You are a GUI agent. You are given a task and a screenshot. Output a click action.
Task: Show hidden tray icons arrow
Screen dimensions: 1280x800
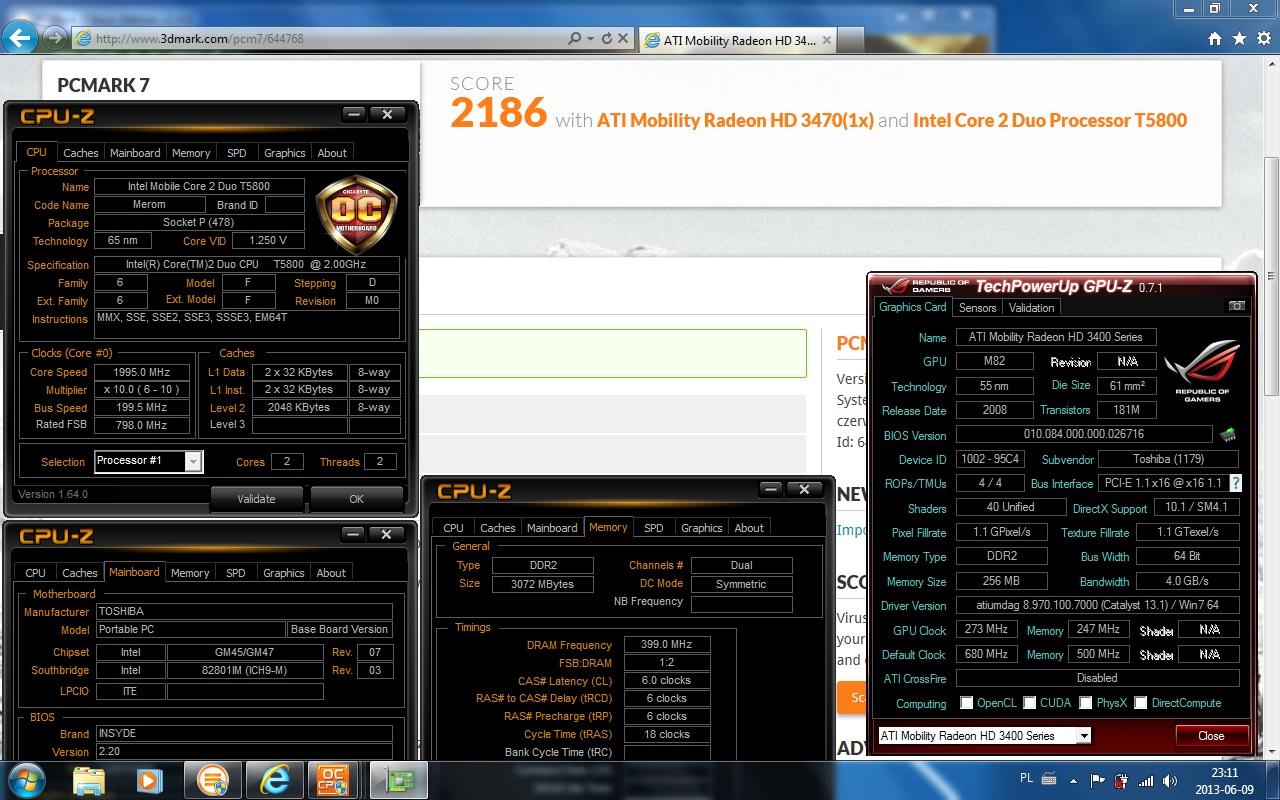tap(1075, 780)
